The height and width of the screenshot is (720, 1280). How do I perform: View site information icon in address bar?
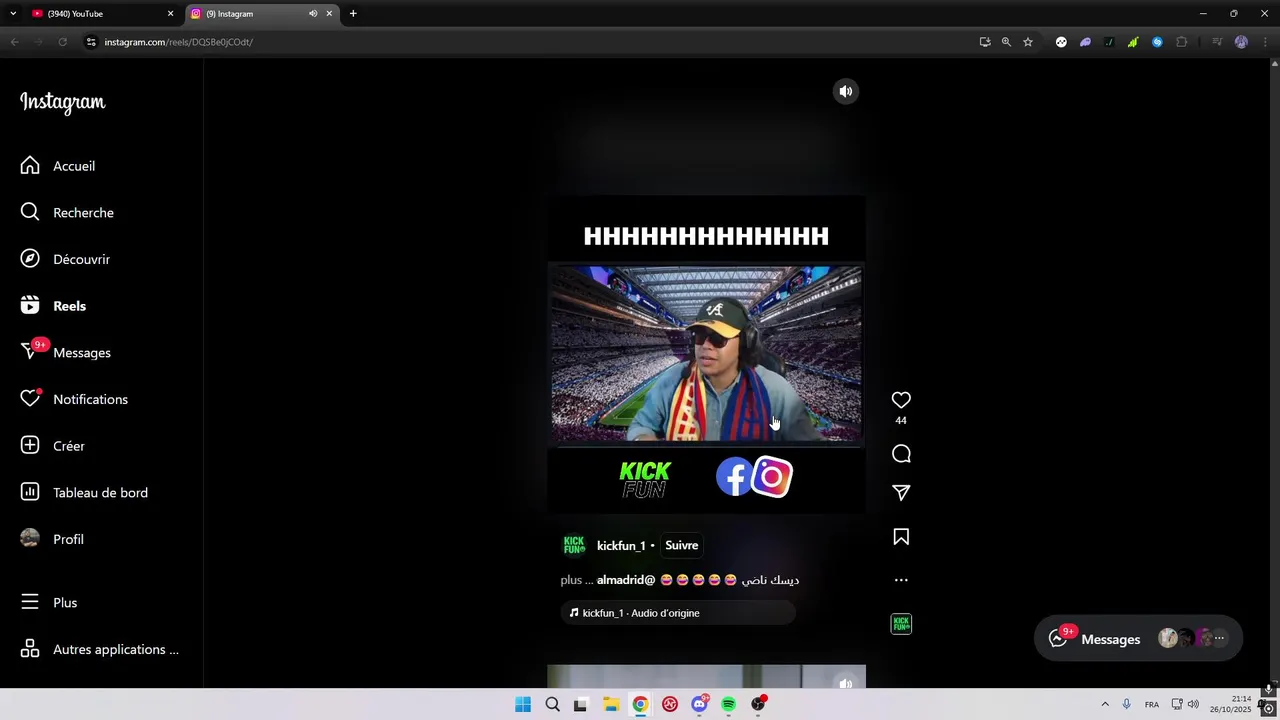(x=91, y=42)
